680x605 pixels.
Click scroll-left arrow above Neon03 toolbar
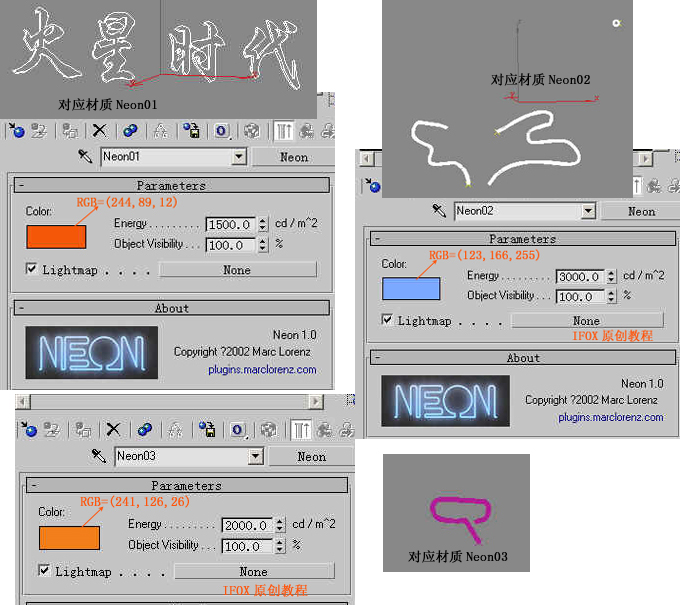pos(23,402)
